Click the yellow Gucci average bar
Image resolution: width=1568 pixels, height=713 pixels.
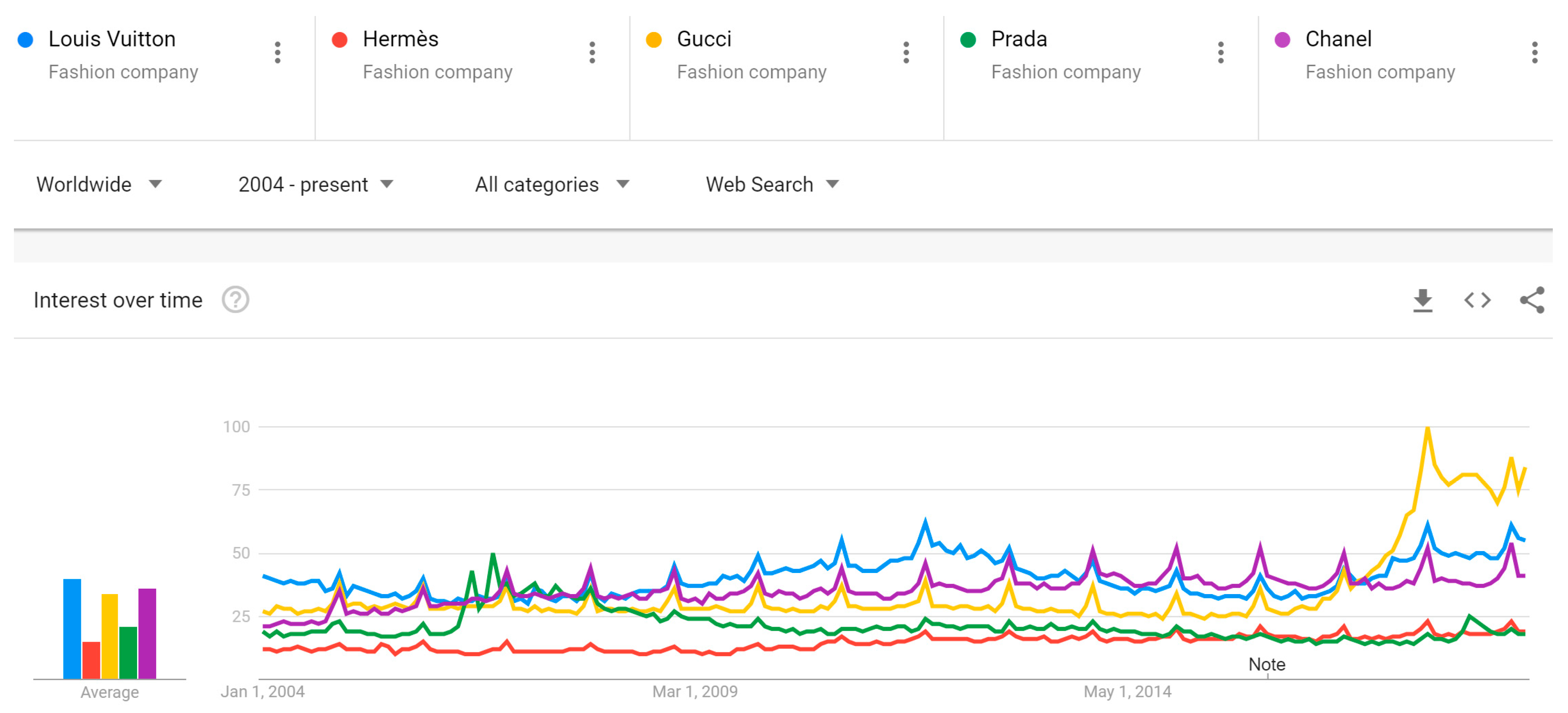point(110,636)
